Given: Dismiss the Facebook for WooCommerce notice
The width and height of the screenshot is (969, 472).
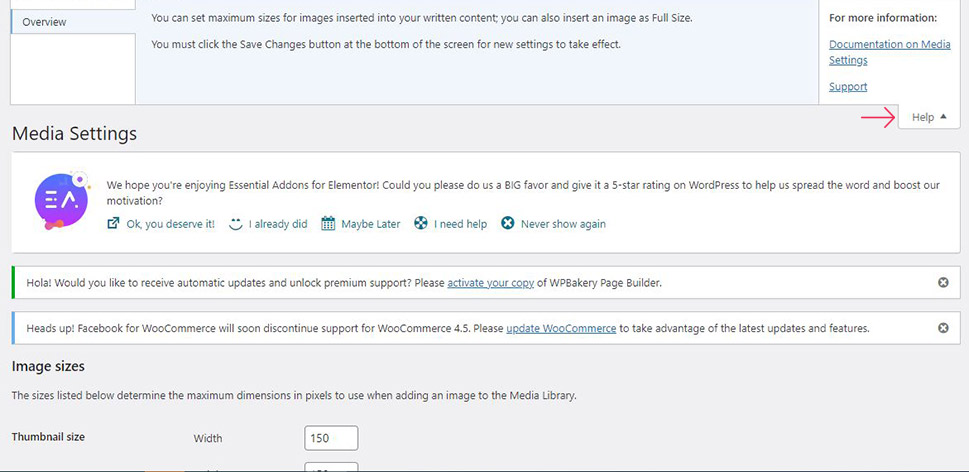Looking at the screenshot, I should coord(943,328).
